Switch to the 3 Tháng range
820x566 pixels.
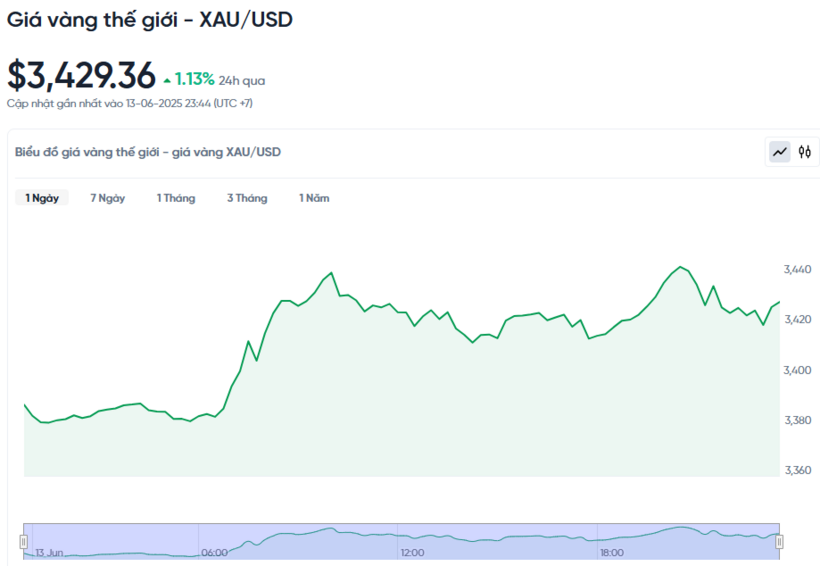point(247,198)
